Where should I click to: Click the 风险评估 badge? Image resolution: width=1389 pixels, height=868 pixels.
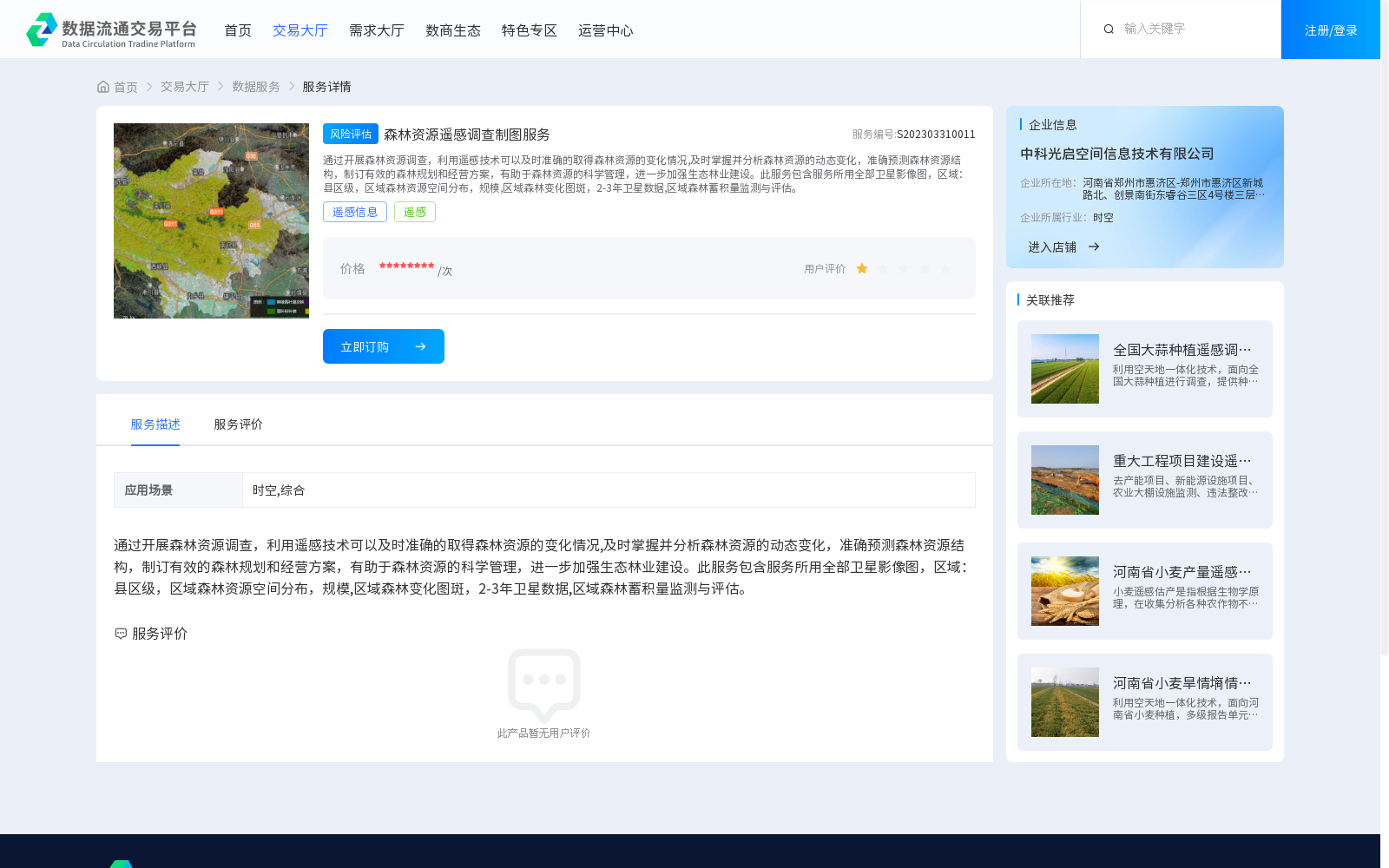click(x=351, y=134)
